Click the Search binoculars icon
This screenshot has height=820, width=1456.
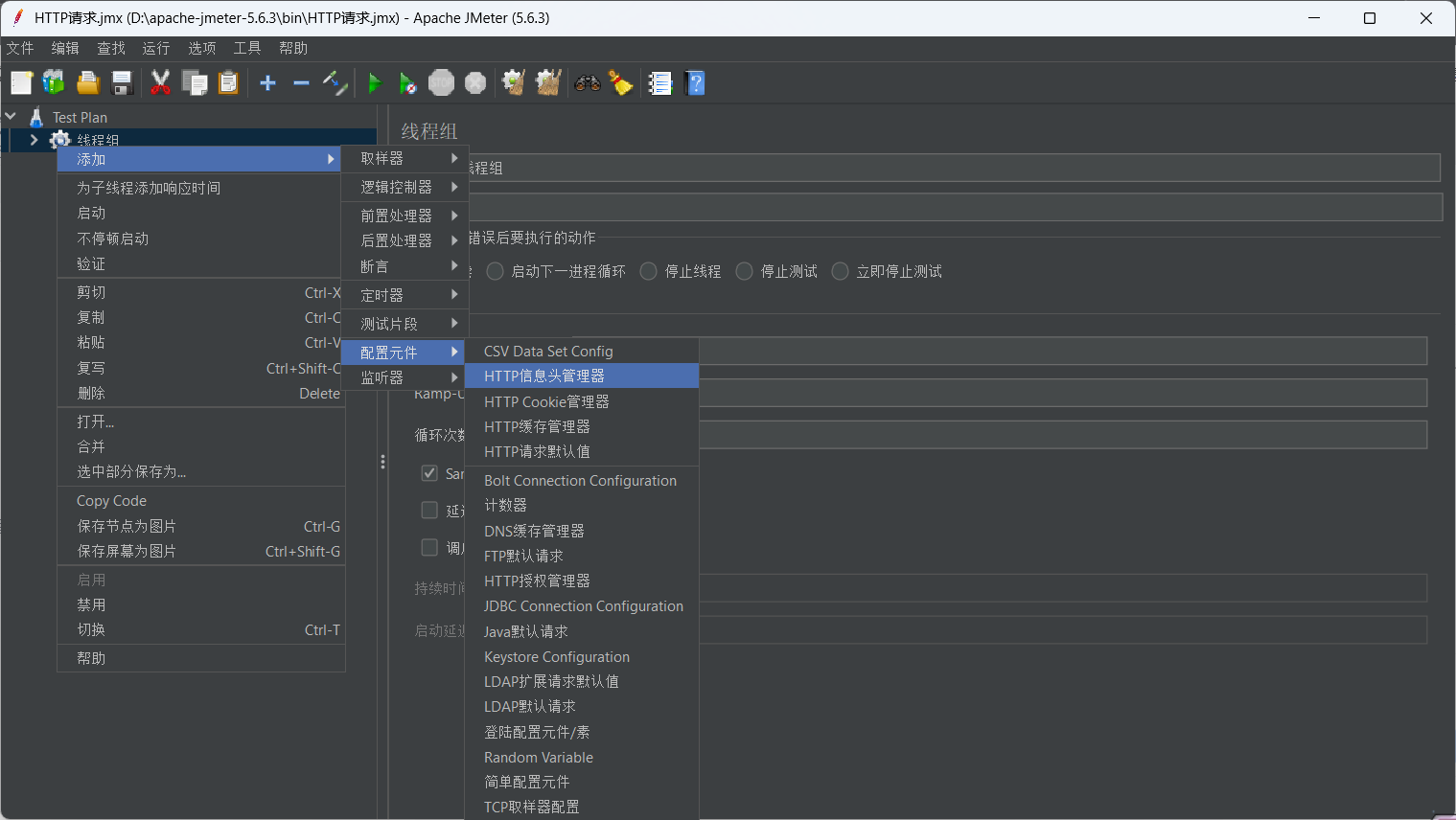pyautogui.click(x=588, y=83)
